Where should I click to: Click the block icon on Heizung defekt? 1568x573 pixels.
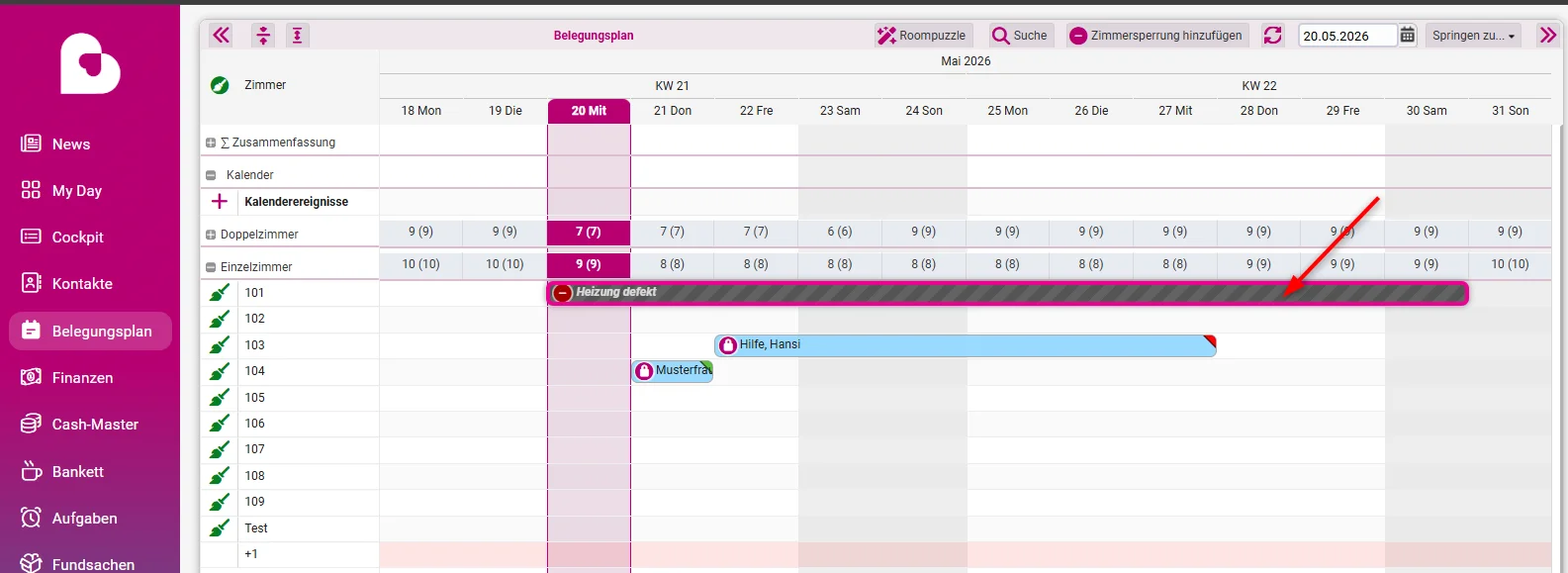point(563,293)
